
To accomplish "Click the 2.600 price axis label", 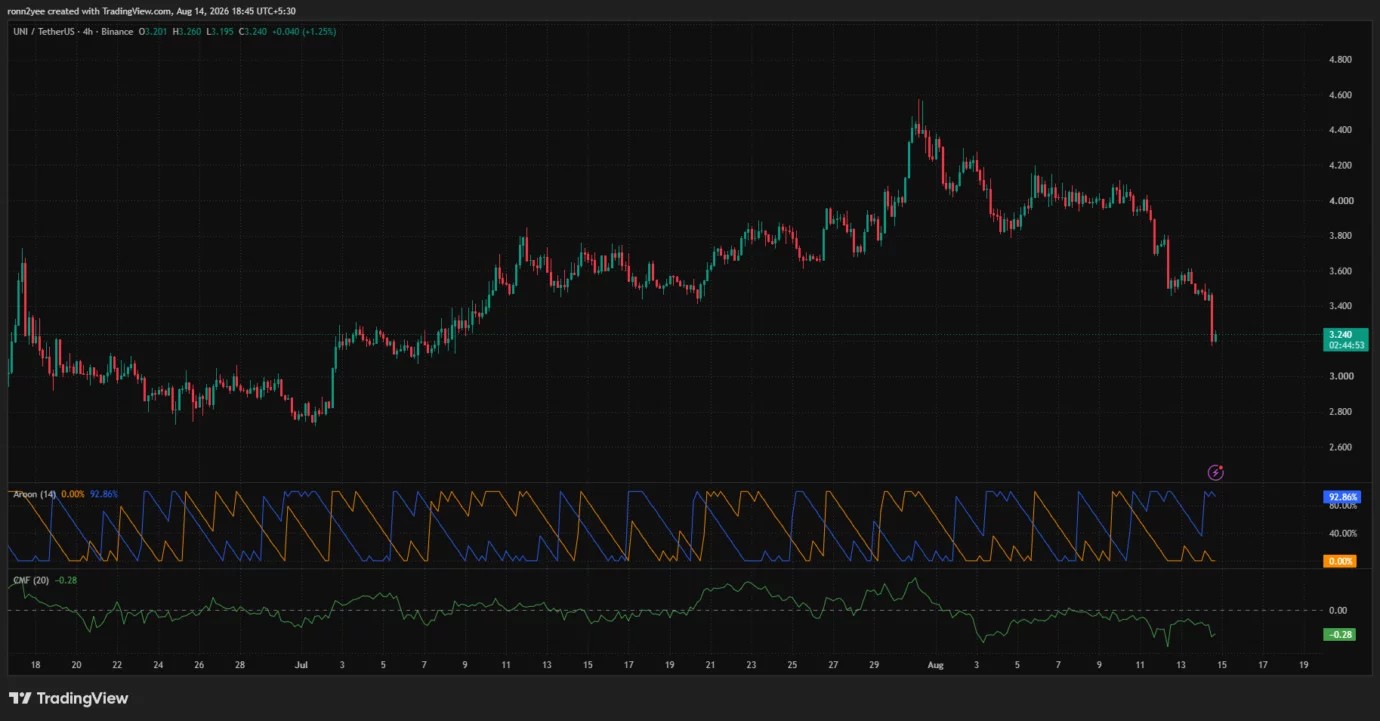I will coord(1340,447).
